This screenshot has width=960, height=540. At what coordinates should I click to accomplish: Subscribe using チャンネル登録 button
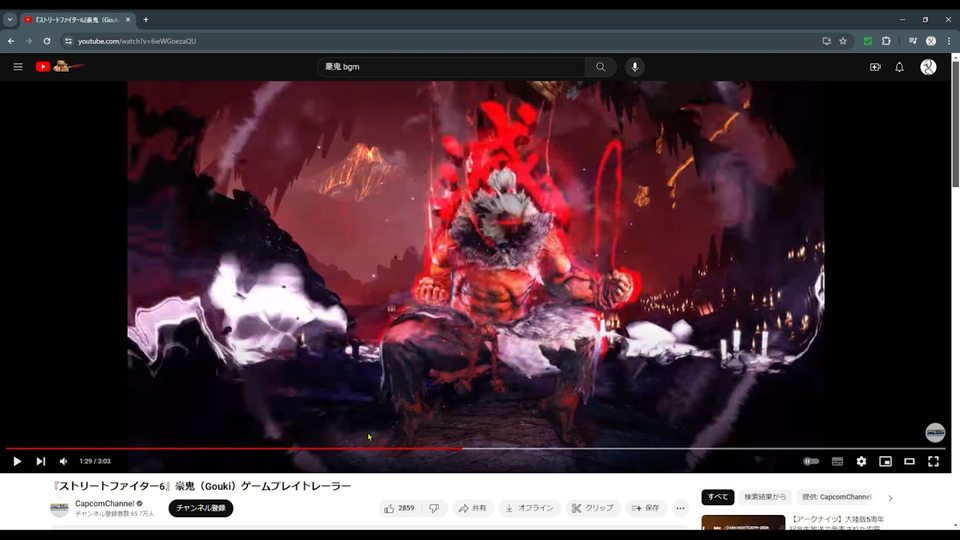coord(201,508)
